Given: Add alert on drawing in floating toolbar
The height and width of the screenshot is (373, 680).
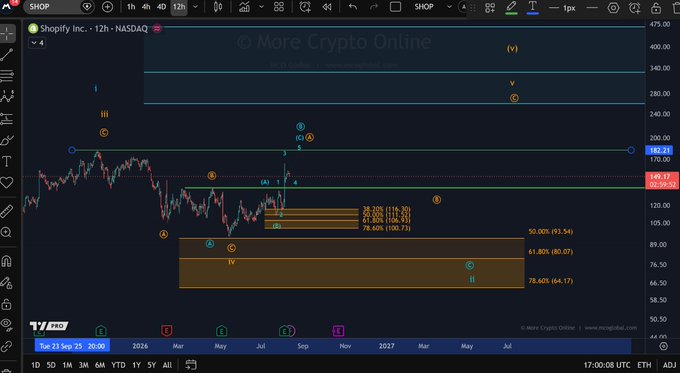Looking at the screenshot, I should [634, 7].
